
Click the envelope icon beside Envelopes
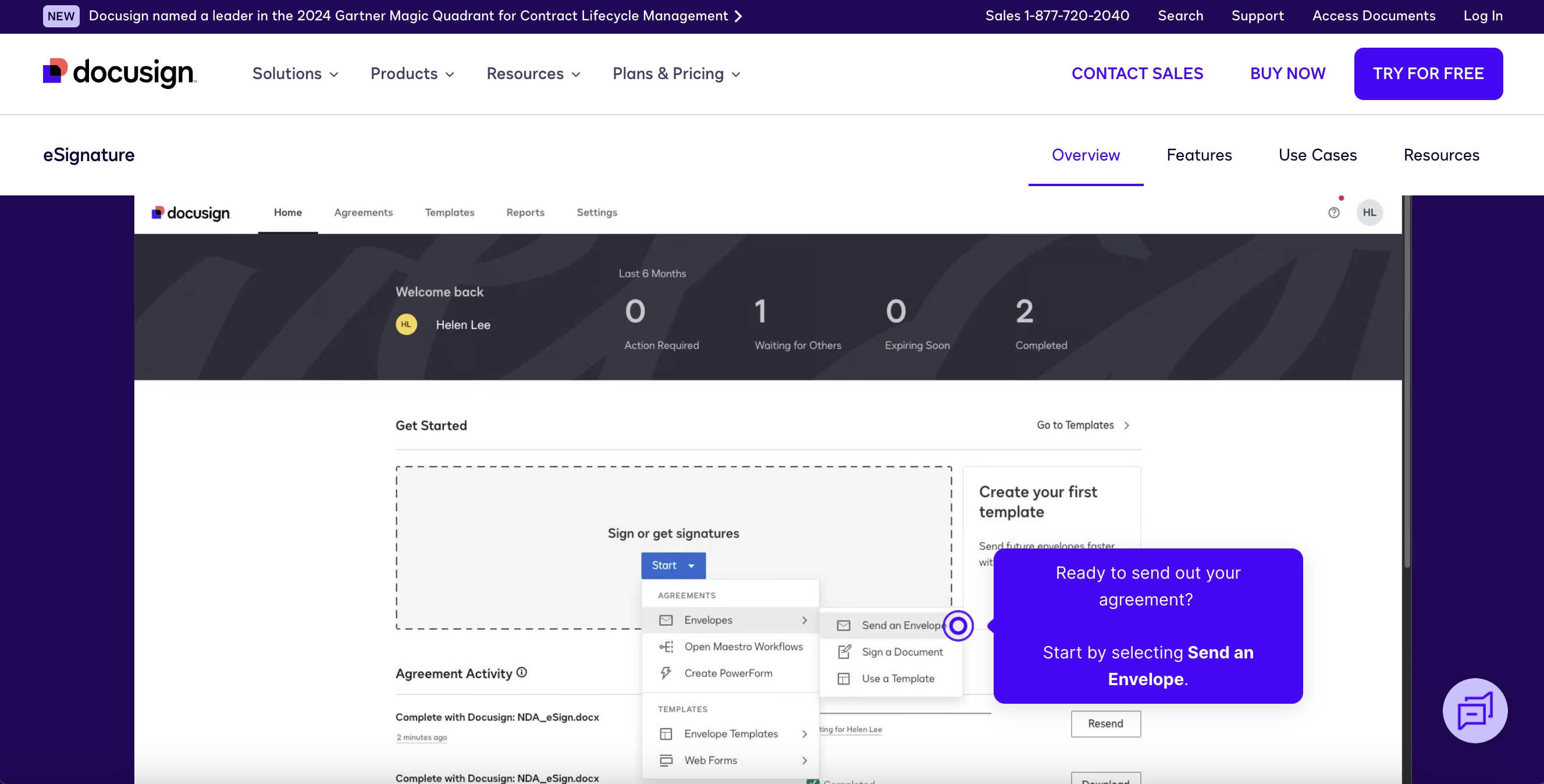(666, 620)
